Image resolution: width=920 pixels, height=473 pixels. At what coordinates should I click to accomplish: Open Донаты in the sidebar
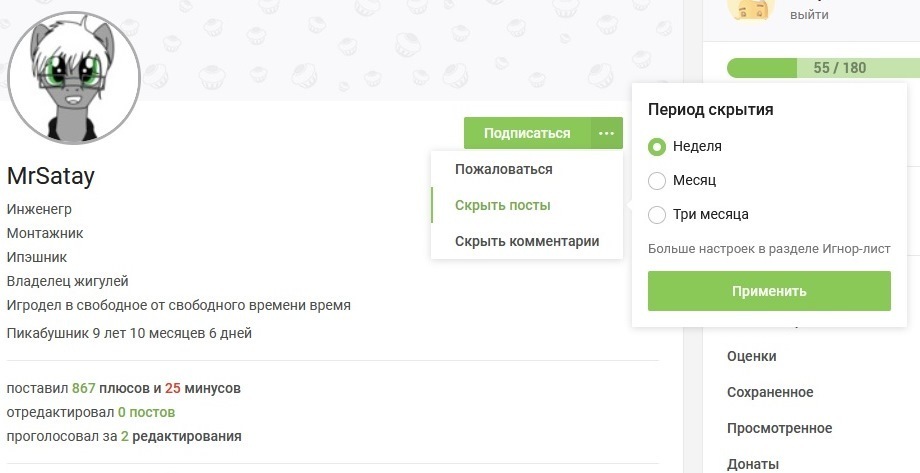pyautogui.click(x=753, y=463)
